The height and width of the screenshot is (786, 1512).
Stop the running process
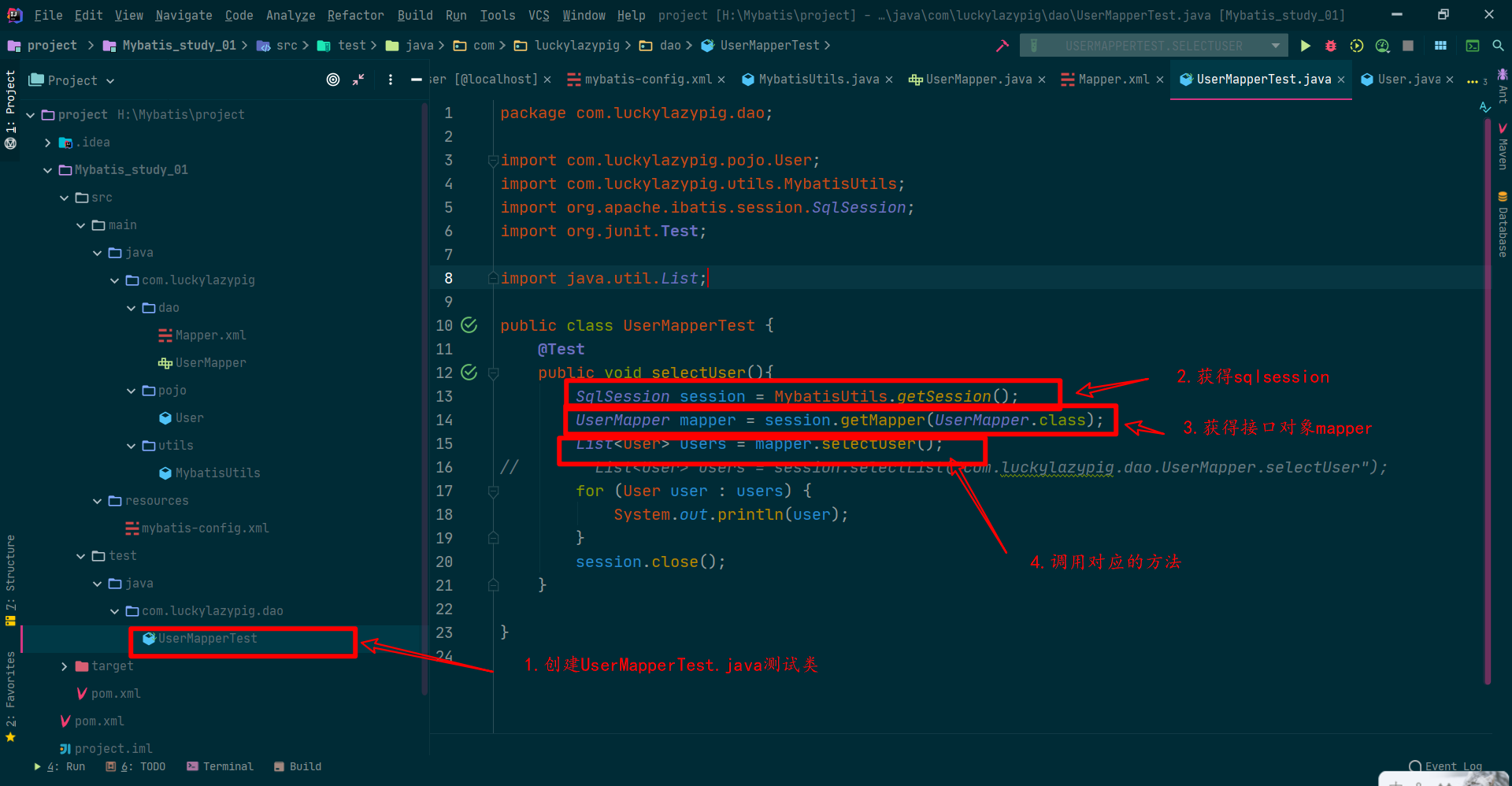[1408, 46]
